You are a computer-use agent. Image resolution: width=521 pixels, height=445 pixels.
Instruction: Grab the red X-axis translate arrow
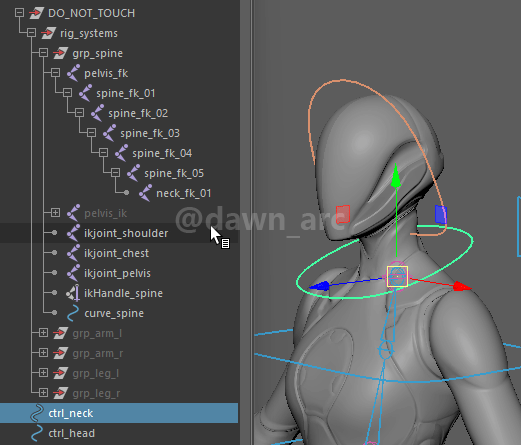pos(462,287)
